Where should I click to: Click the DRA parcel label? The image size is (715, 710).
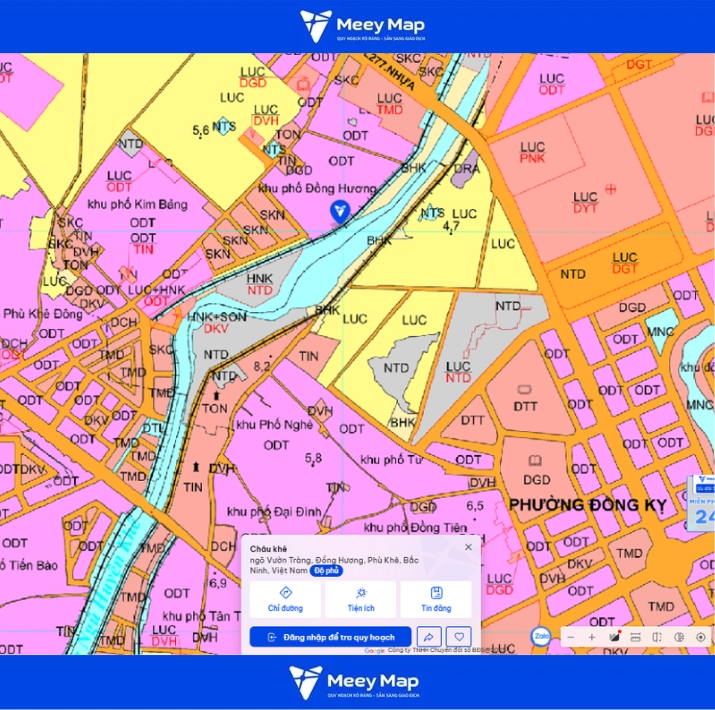pos(467,169)
